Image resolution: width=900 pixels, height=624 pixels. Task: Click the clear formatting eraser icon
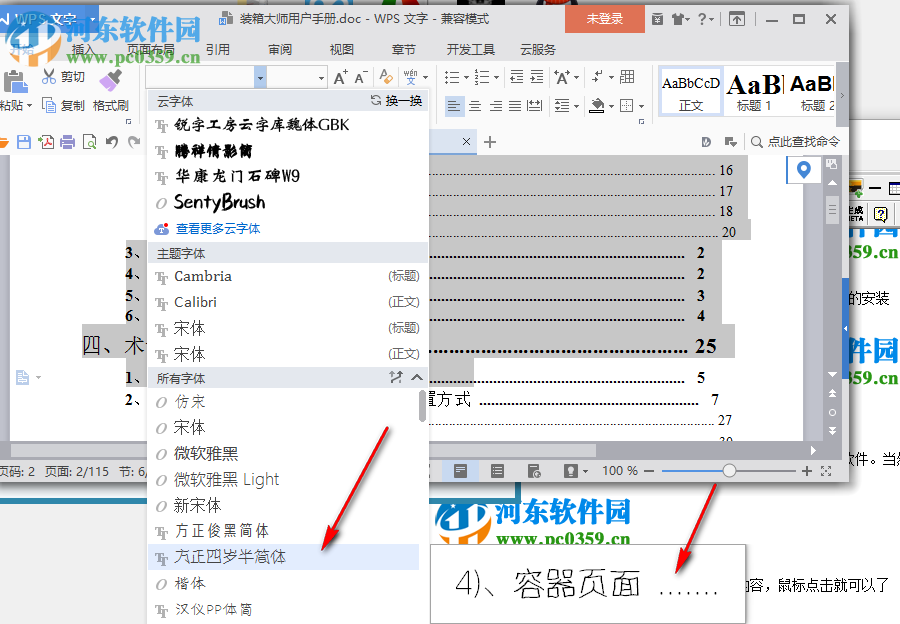pos(386,76)
